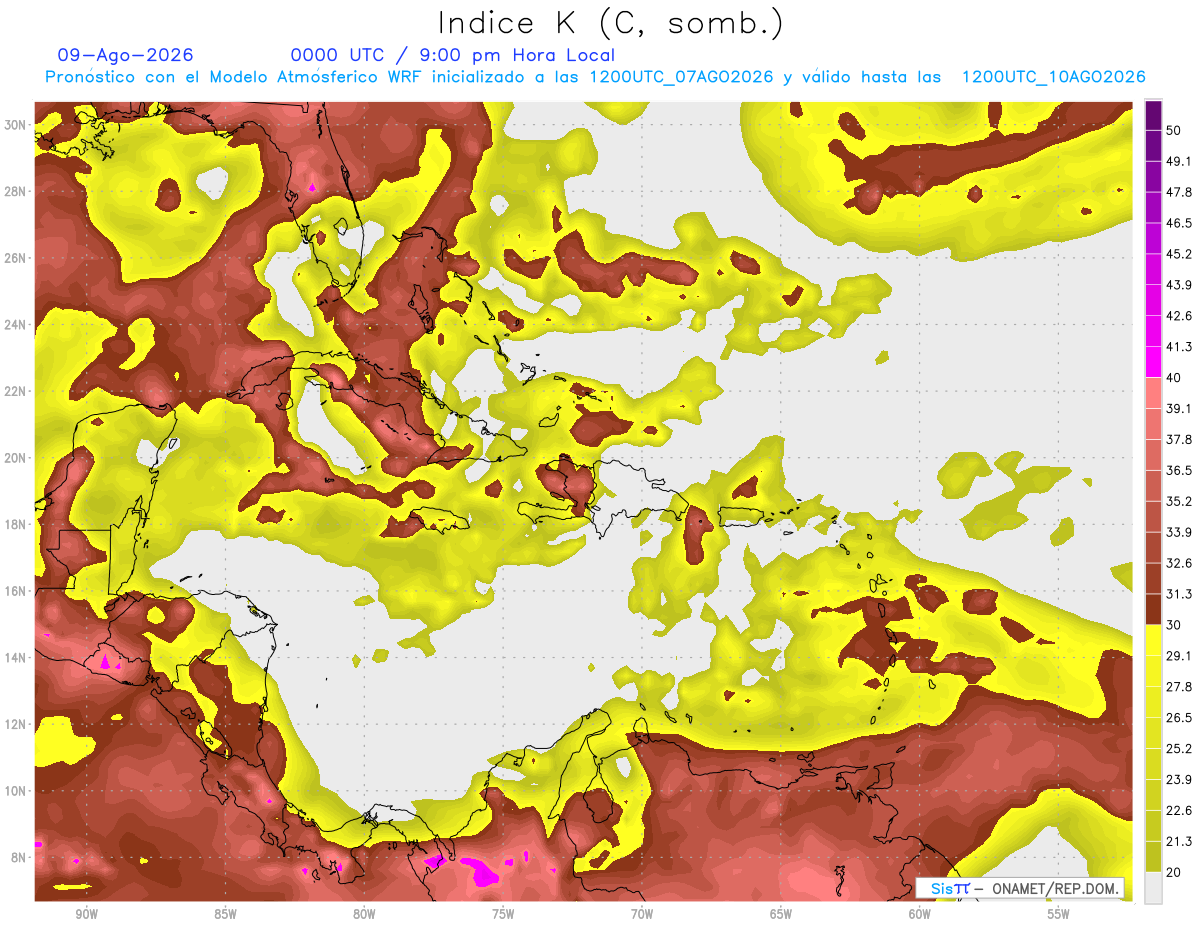This screenshot has height=927, width=1200.
Task: Click the '55W' longitude label
Action: pos(1059,914)
